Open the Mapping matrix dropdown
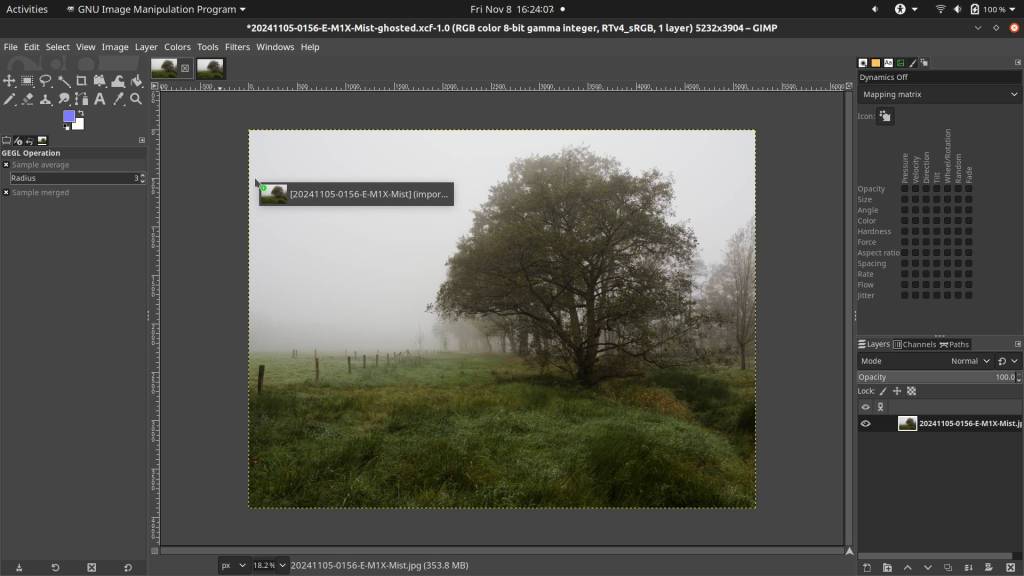This screenshot has height=576, width=1024. [939, 95]
